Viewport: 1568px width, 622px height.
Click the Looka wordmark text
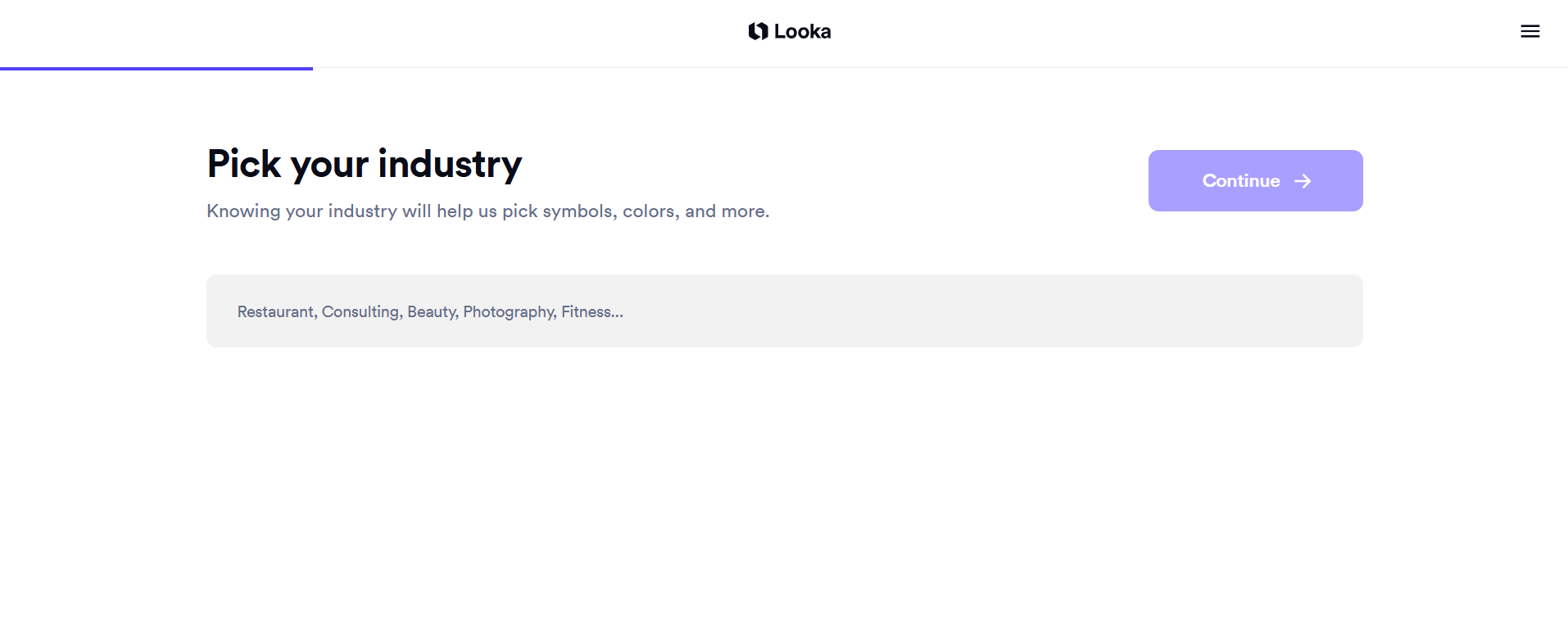click(x=802, y=31)
